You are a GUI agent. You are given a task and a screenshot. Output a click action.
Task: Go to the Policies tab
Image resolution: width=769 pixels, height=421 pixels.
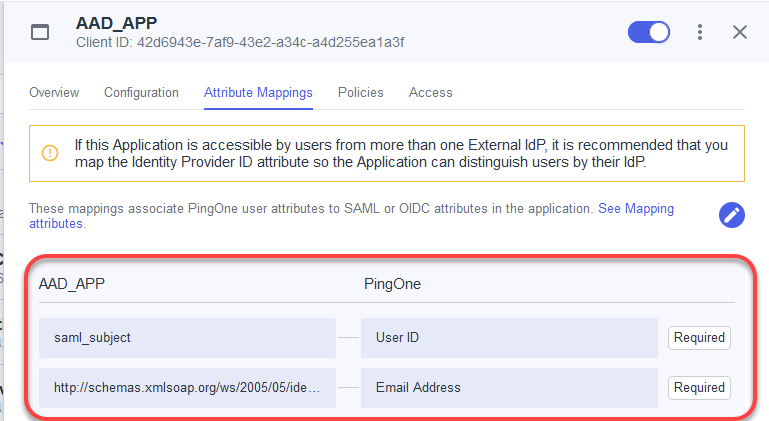click(x=360, y=92)
